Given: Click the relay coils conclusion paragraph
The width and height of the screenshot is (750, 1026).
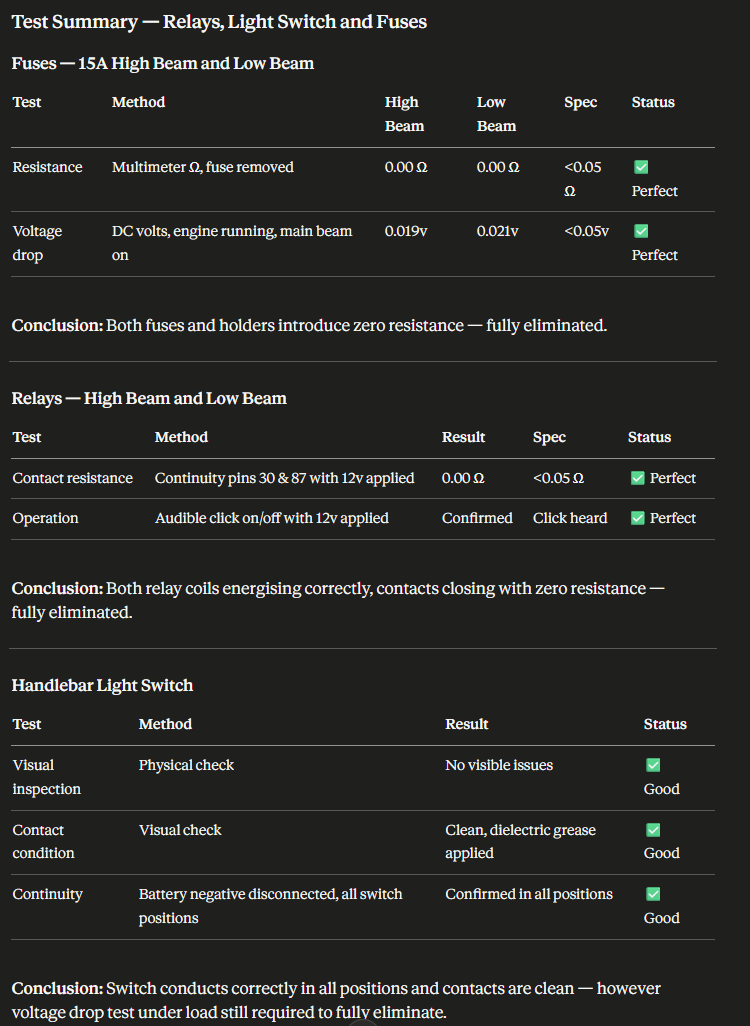Looking at the screenshot, I should point(338,600).
